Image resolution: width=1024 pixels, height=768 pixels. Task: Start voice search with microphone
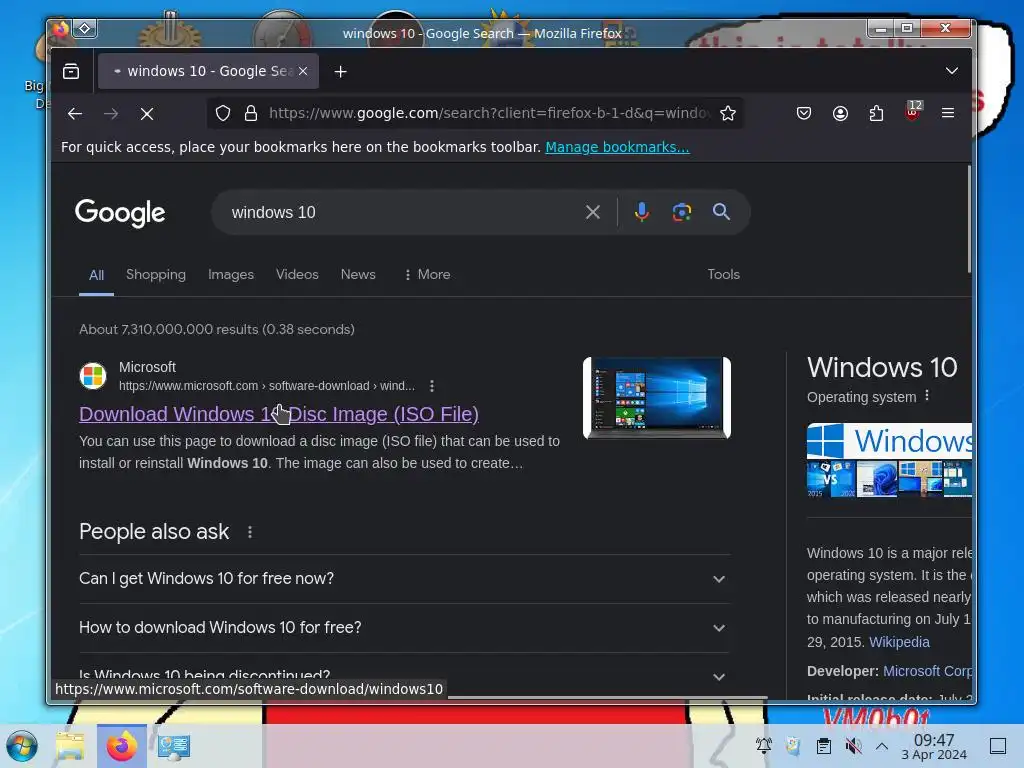pyautogui.click(x=641, y=212)
